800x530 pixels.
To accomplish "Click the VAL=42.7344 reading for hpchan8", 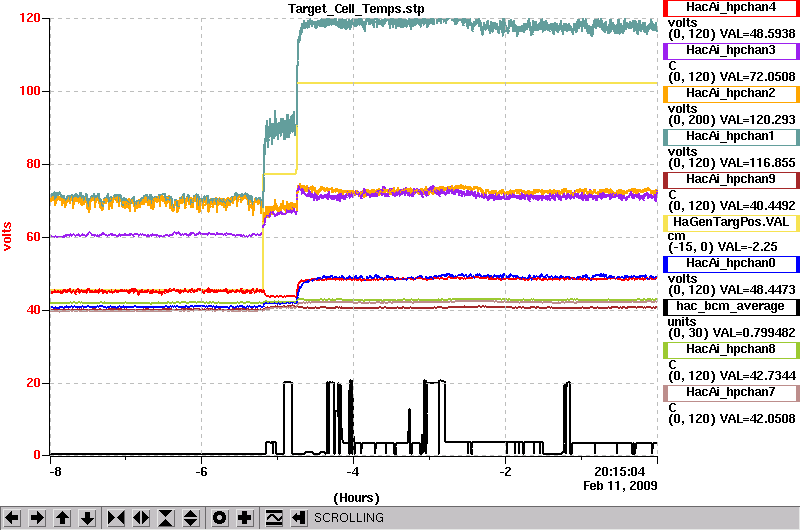I will (757, 375).
